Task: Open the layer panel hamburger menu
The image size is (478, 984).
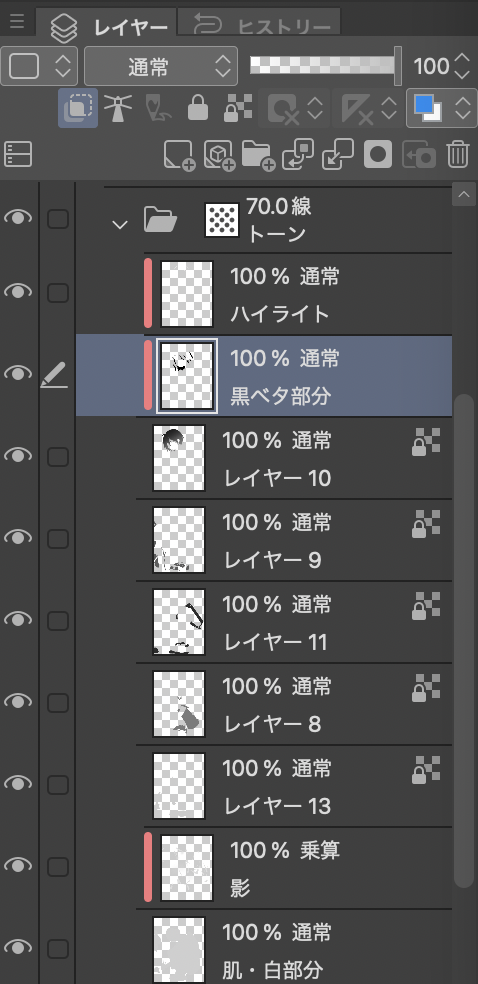Action: pos(17,21)
